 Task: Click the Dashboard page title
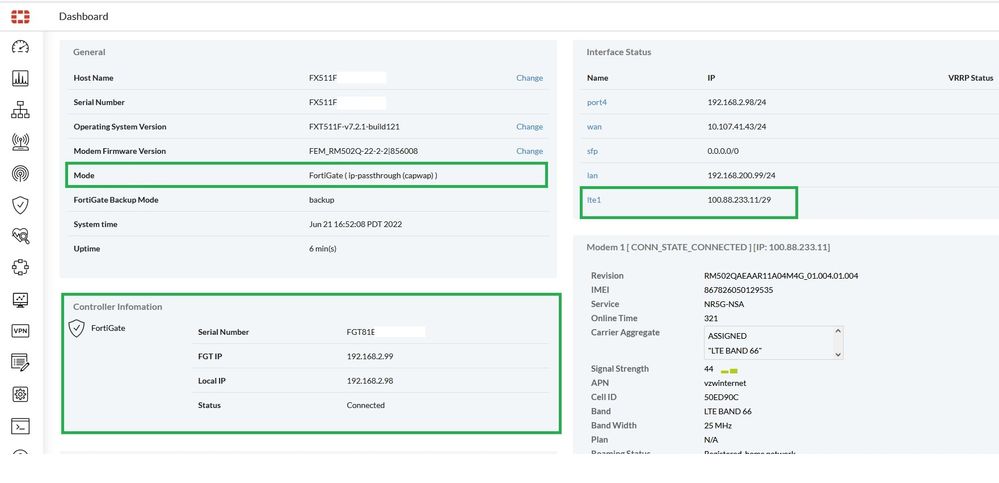coord(83,17)
